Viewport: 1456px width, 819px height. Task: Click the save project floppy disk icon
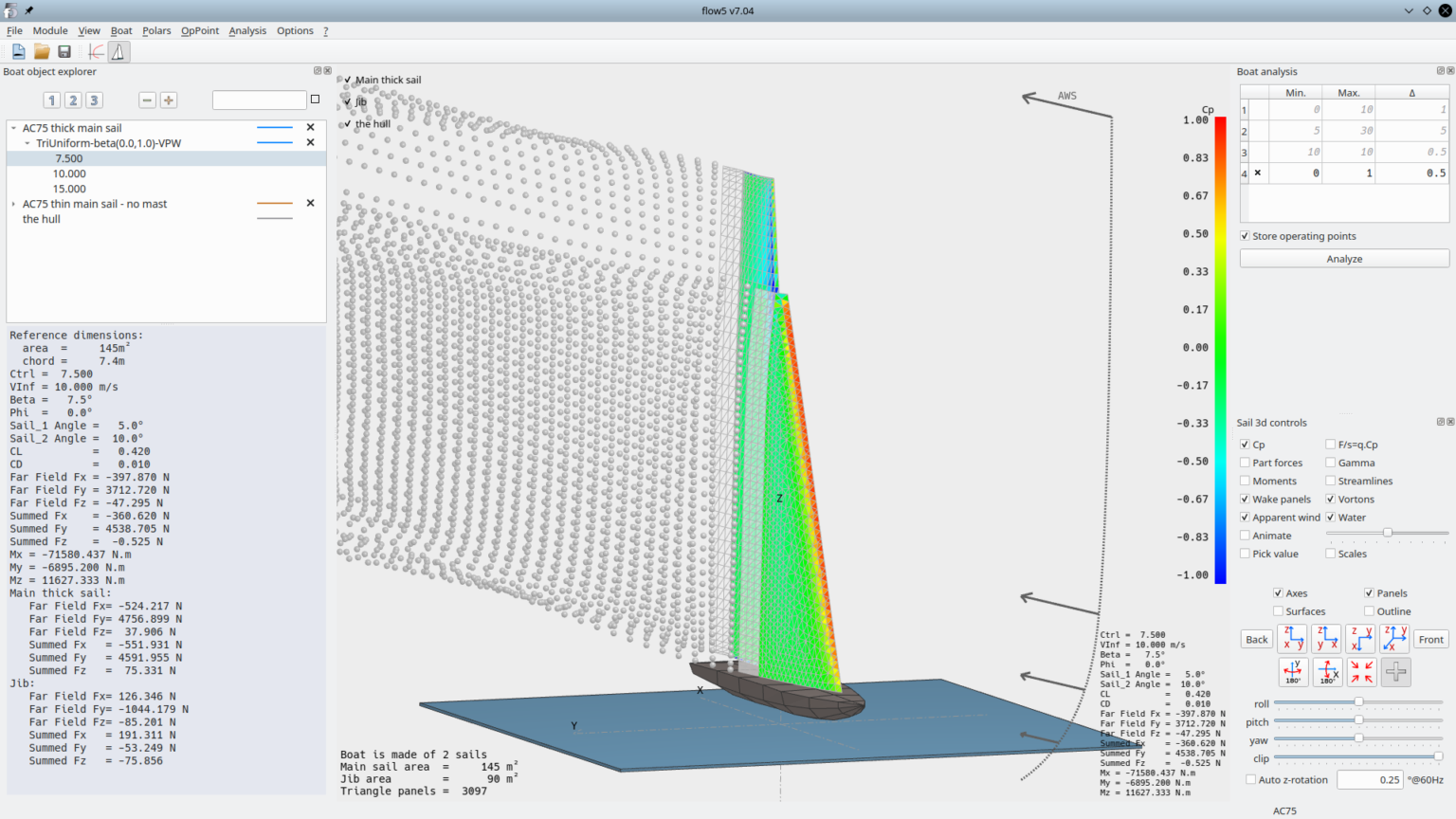(x=64, y=52)
